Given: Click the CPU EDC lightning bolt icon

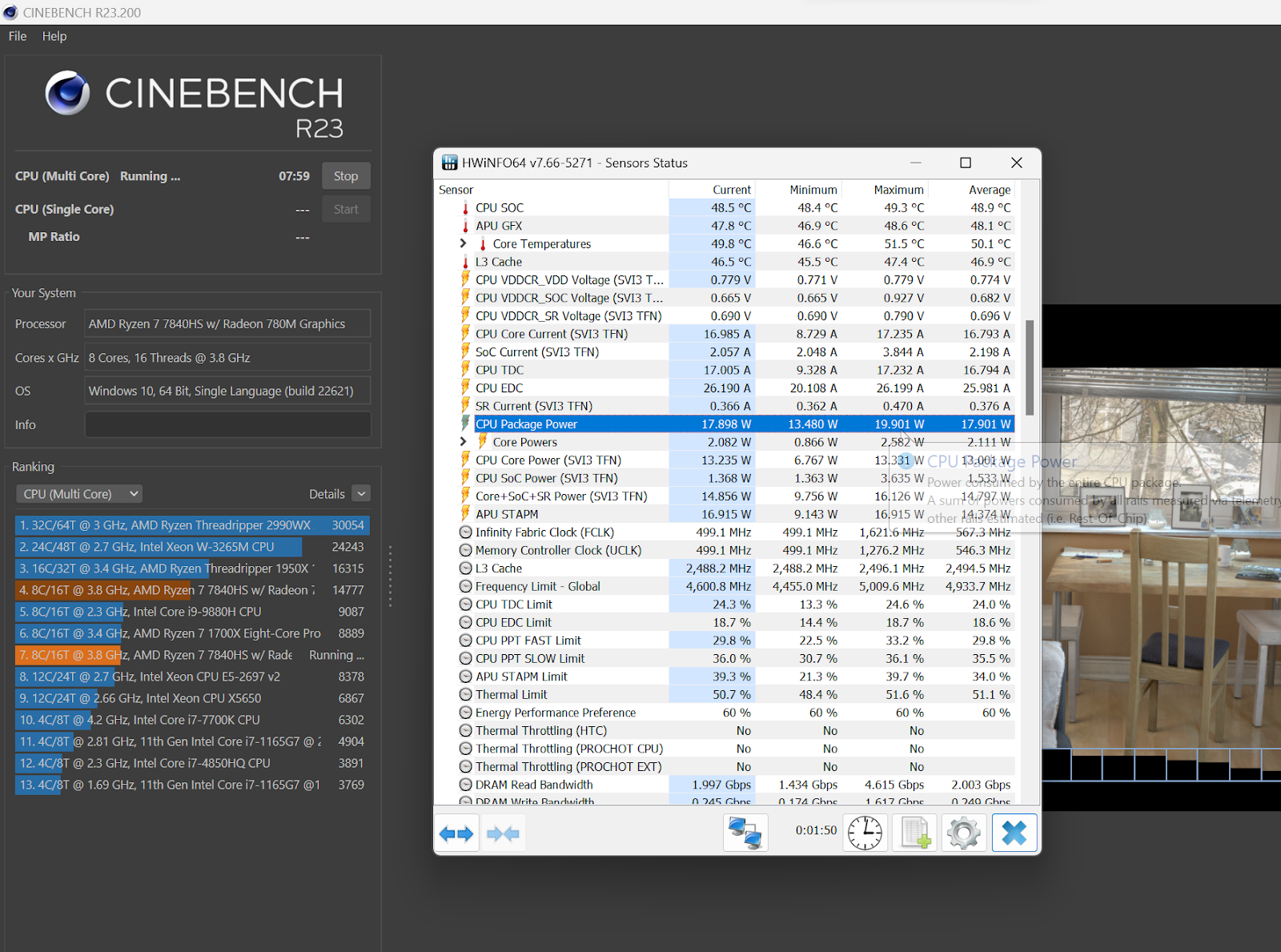Looking at the screenshot, I should pos(465,388).
